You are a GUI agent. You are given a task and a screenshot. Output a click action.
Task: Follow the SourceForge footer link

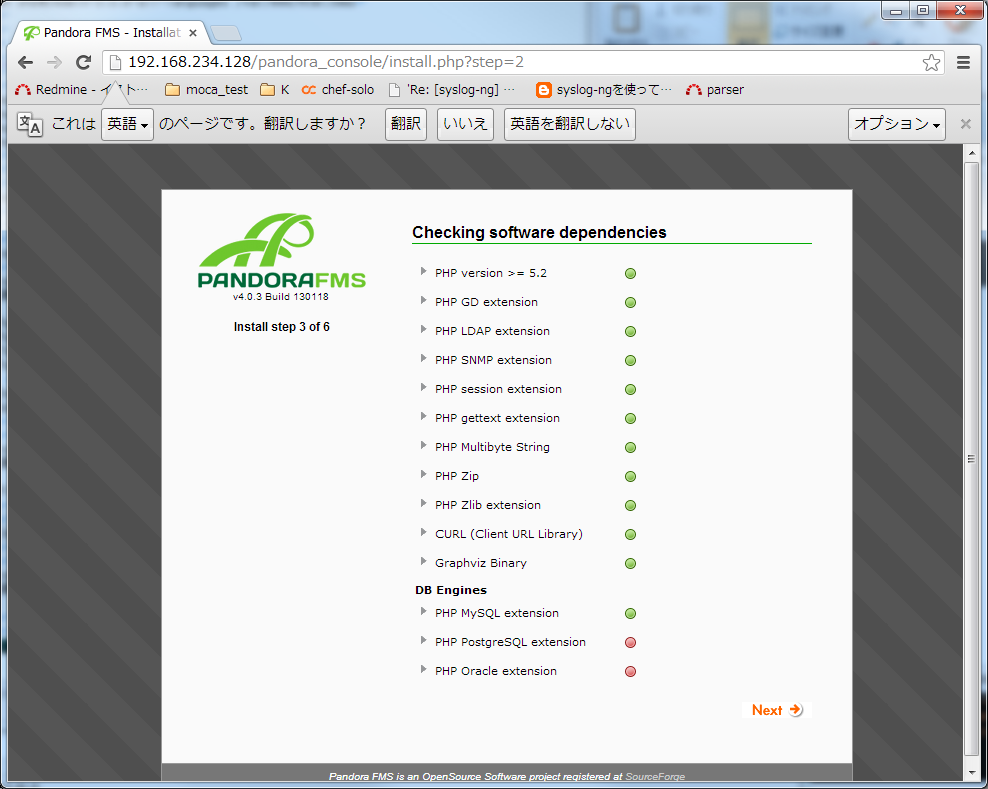coord(655,776)
